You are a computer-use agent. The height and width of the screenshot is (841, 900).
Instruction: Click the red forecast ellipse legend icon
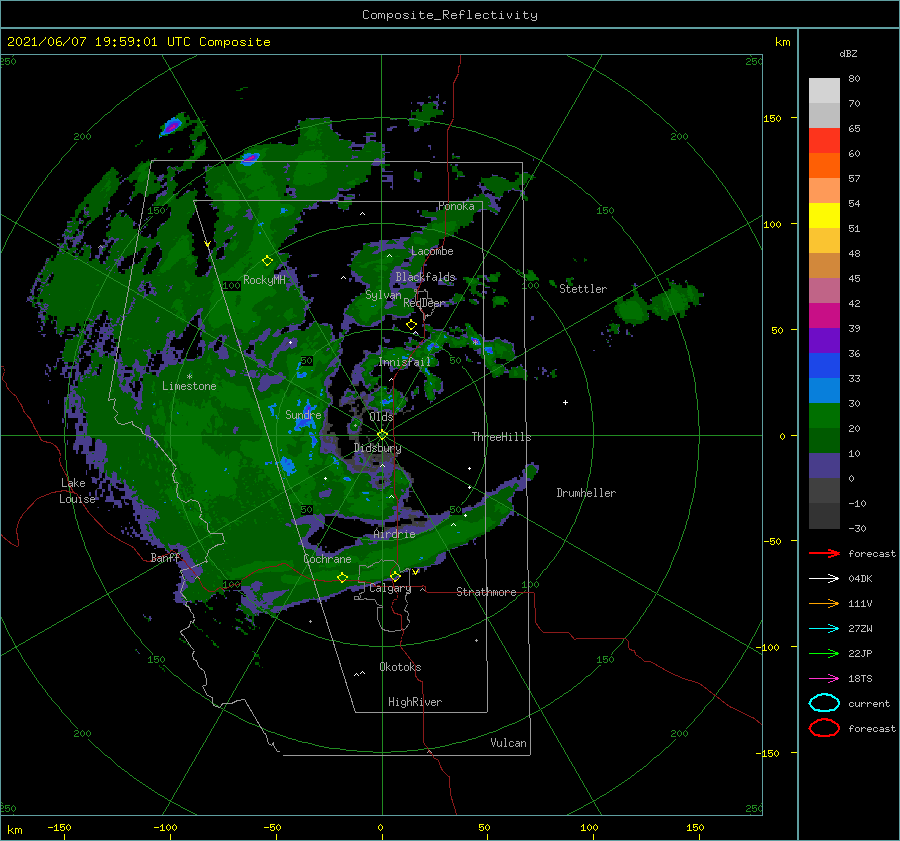[824, 728]
